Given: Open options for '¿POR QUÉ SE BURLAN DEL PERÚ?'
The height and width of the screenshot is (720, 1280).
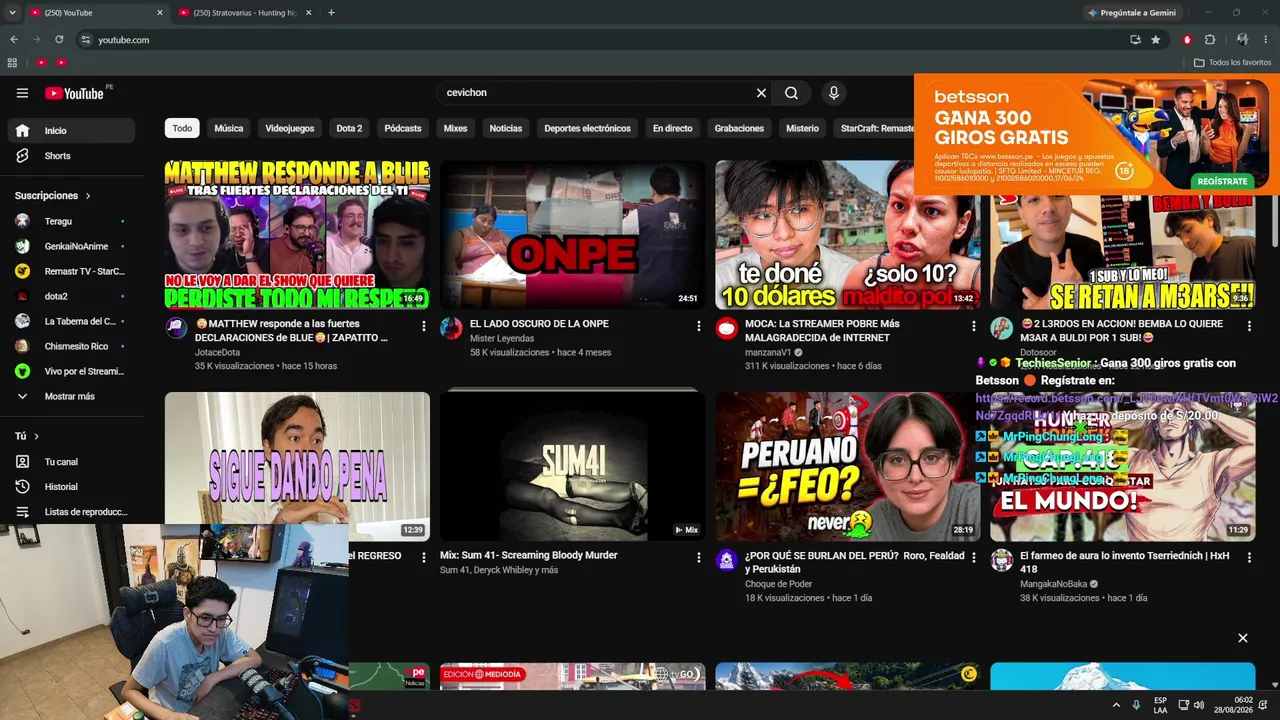Looking at the screenshot, I should [x=973, y=558].
